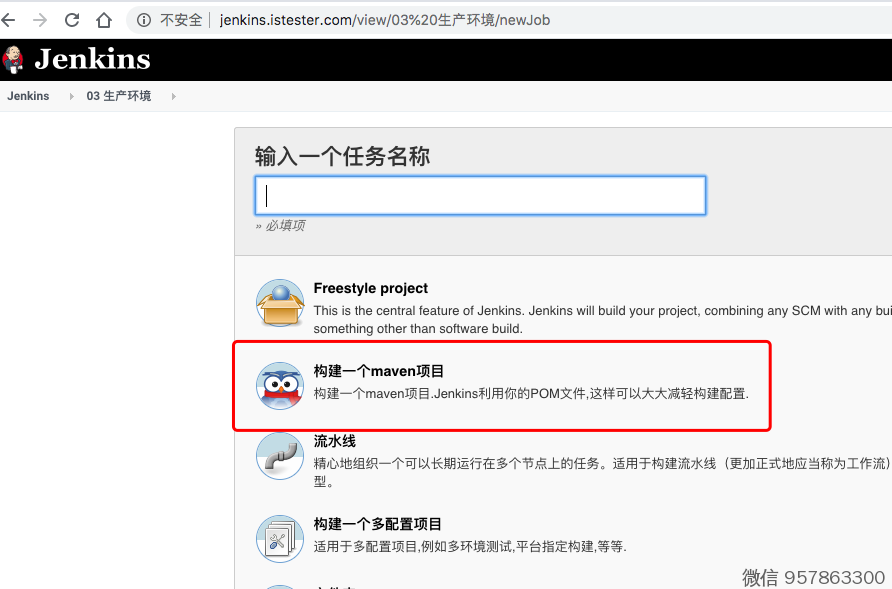Open site info via 不安全 indicator
The height and width of the screenshot is (589, 892).
click(170, 20)
